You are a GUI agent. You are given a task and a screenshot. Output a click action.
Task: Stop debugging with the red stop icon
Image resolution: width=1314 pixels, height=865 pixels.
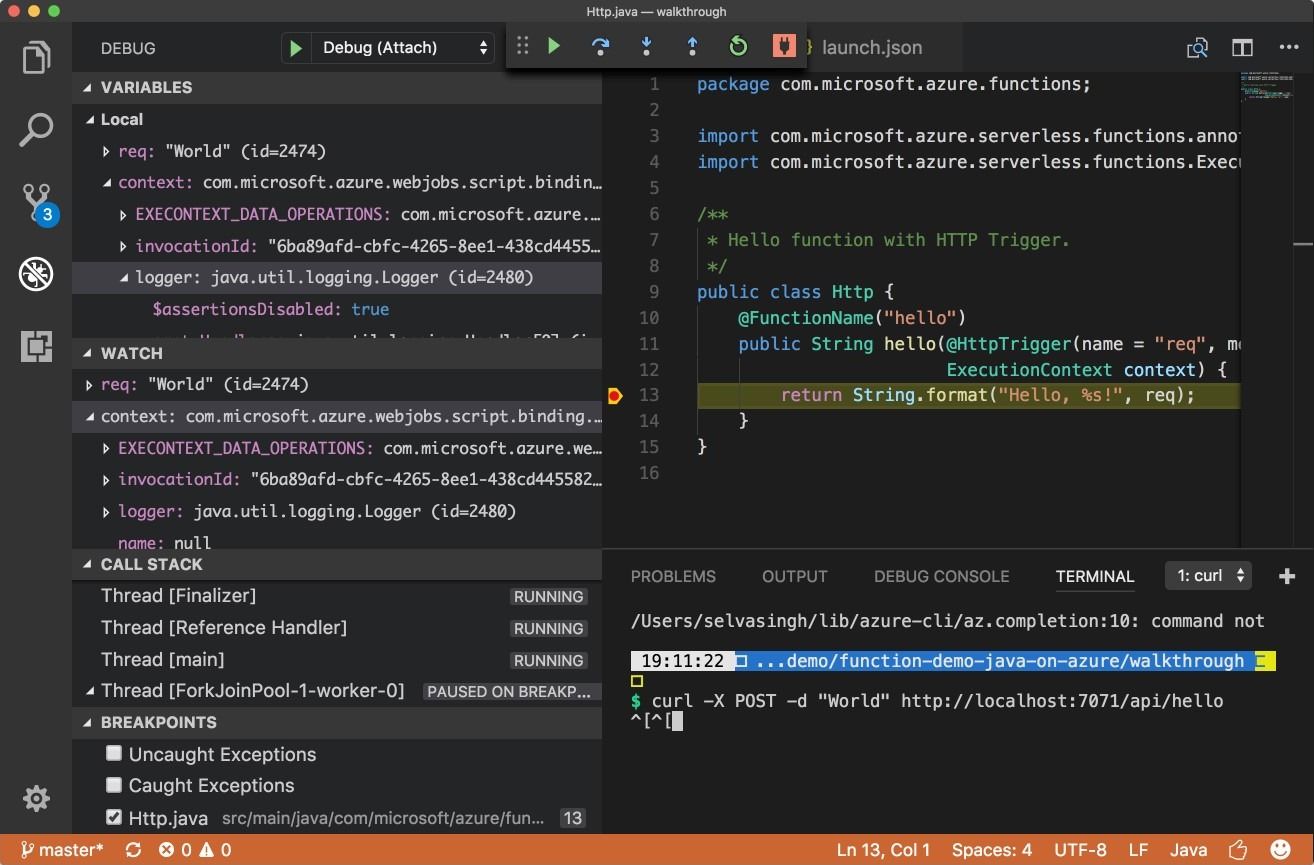coord(783,46)
